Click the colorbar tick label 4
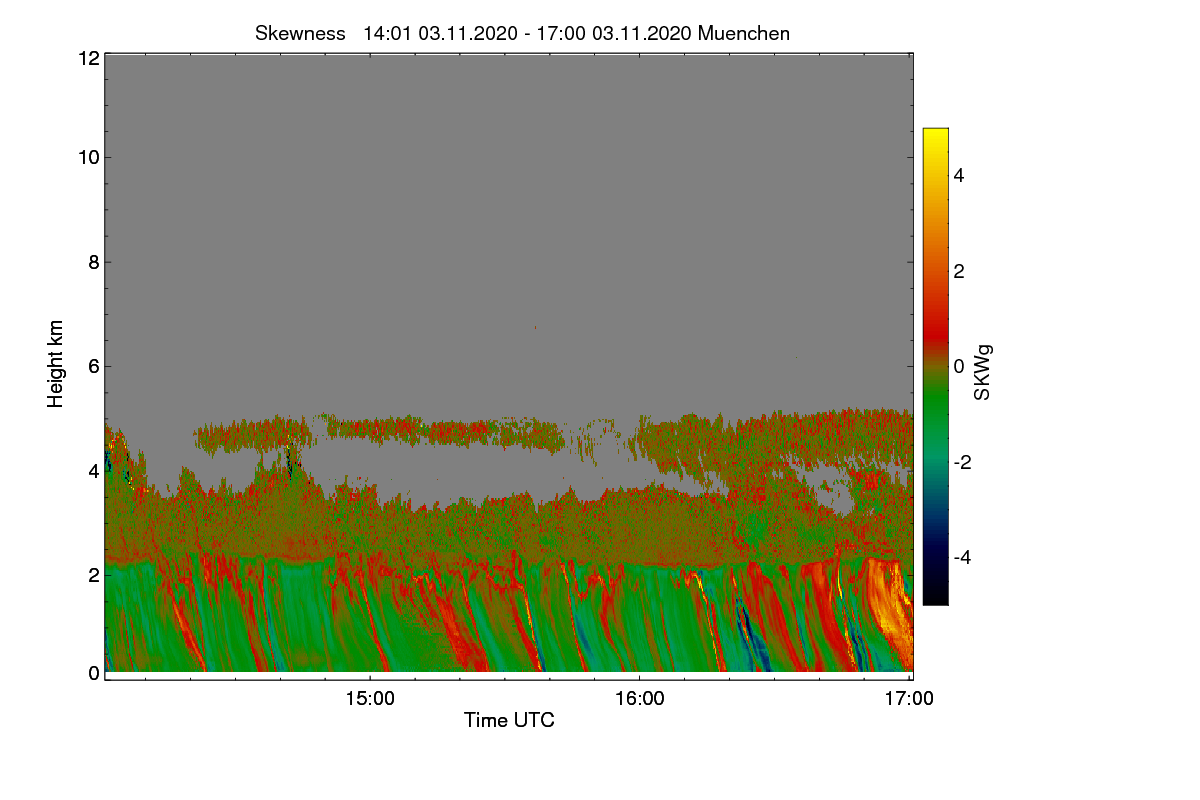This screenshot has width=1200, height=800. pos(959,175)
